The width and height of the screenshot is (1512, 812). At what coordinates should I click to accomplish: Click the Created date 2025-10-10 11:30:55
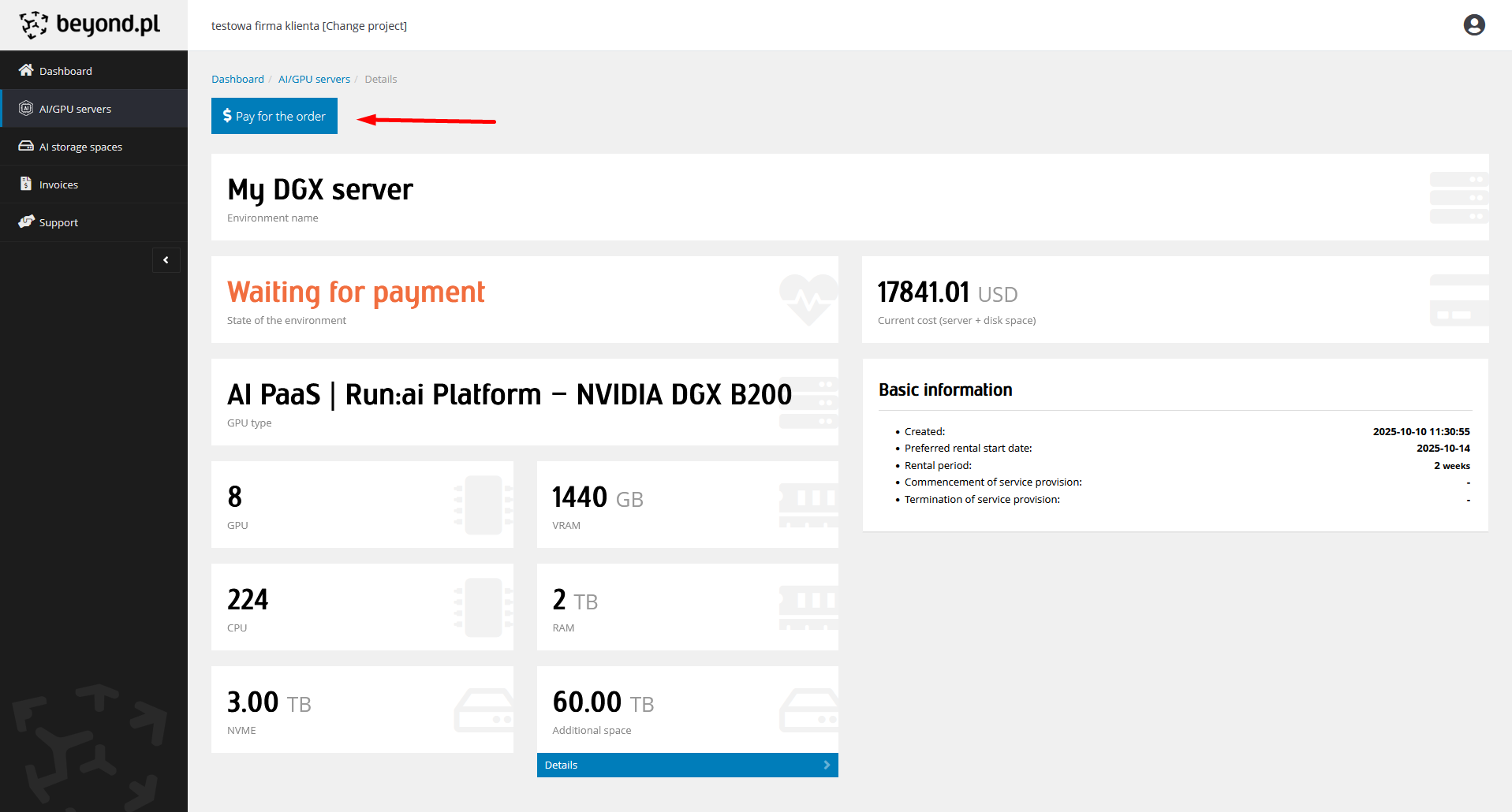tap(1421, 431)
